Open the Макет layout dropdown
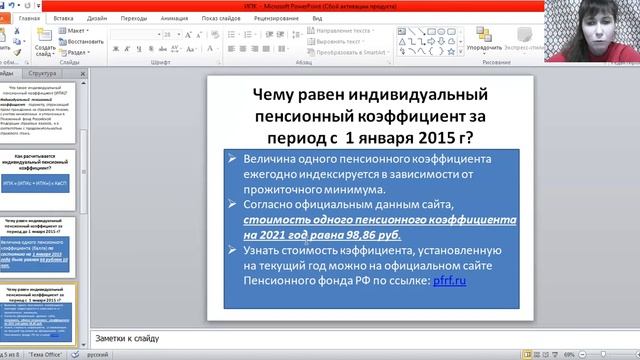This screenshot has height=360, width=640. pos(74,31)
